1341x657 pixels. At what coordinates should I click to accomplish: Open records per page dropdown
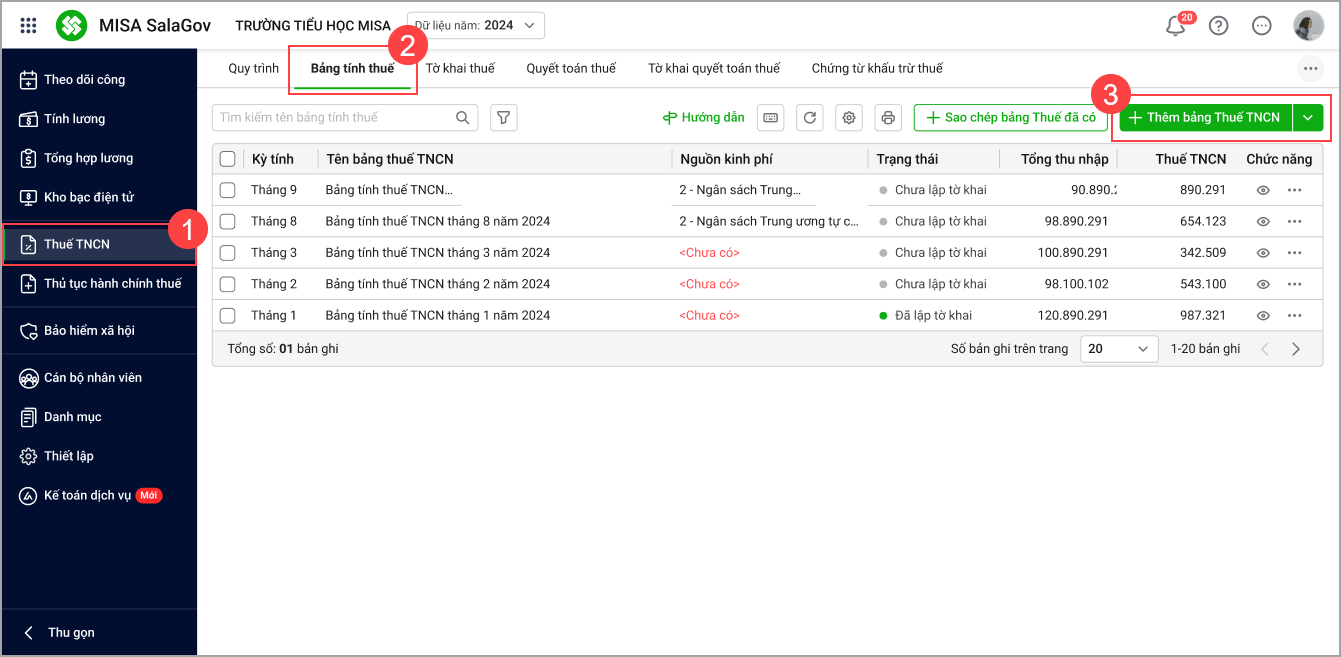pos(1118,349)
